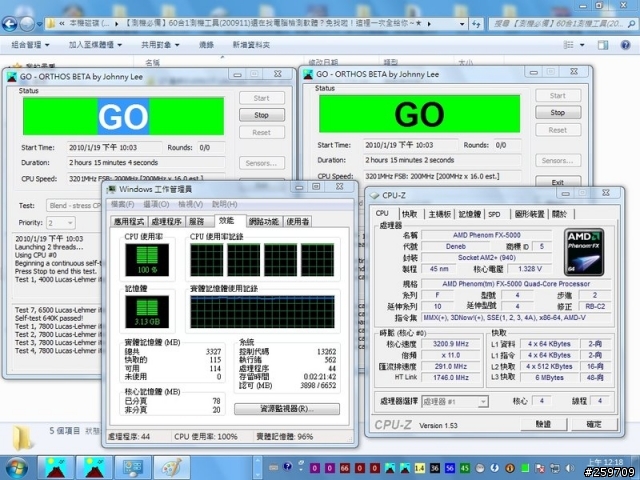Click the blue help tray icon
This screenshot has height=480, width=640.
[287, 467]
